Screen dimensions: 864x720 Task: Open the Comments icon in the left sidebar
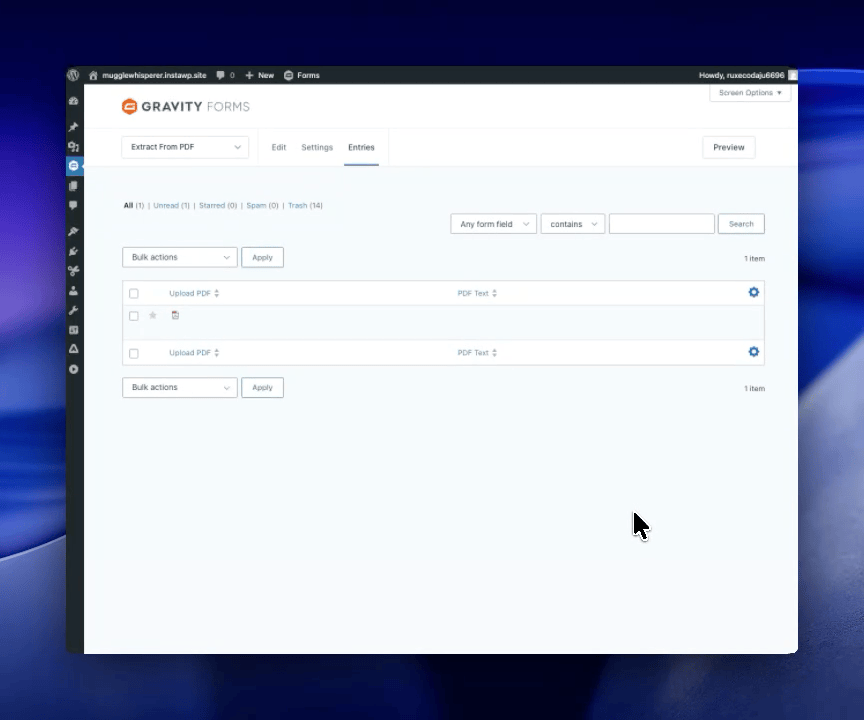tap(73, 205)
